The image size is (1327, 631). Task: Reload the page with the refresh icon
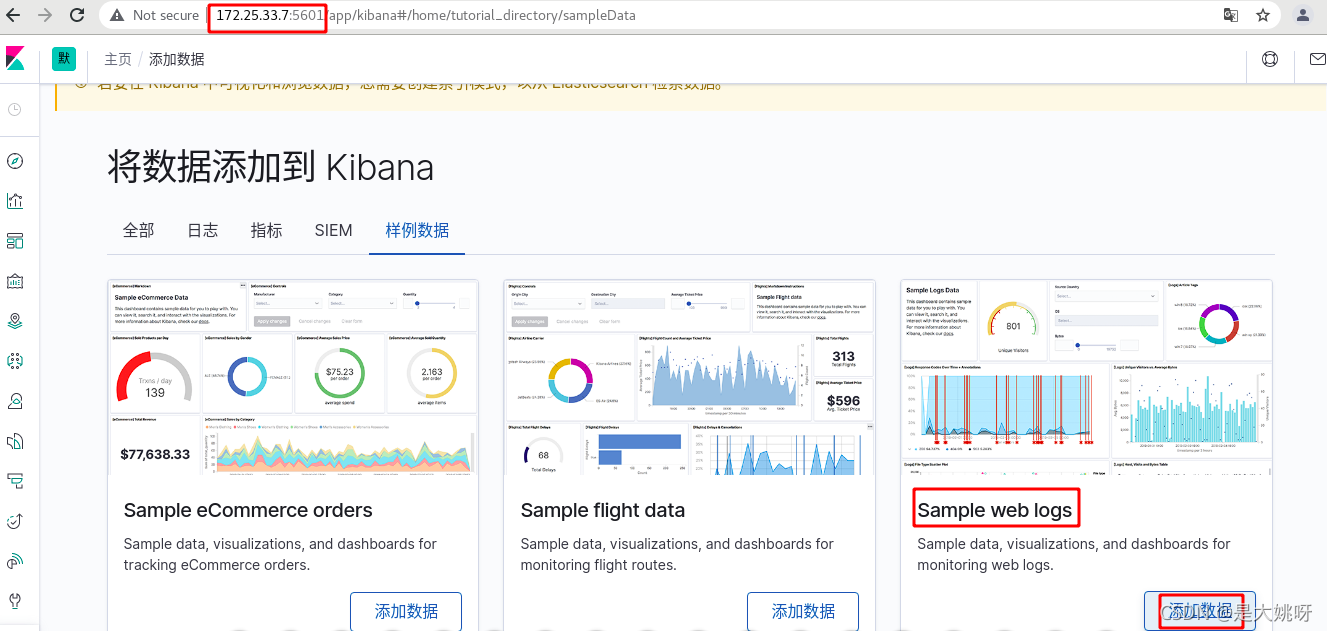pos(77,16)
